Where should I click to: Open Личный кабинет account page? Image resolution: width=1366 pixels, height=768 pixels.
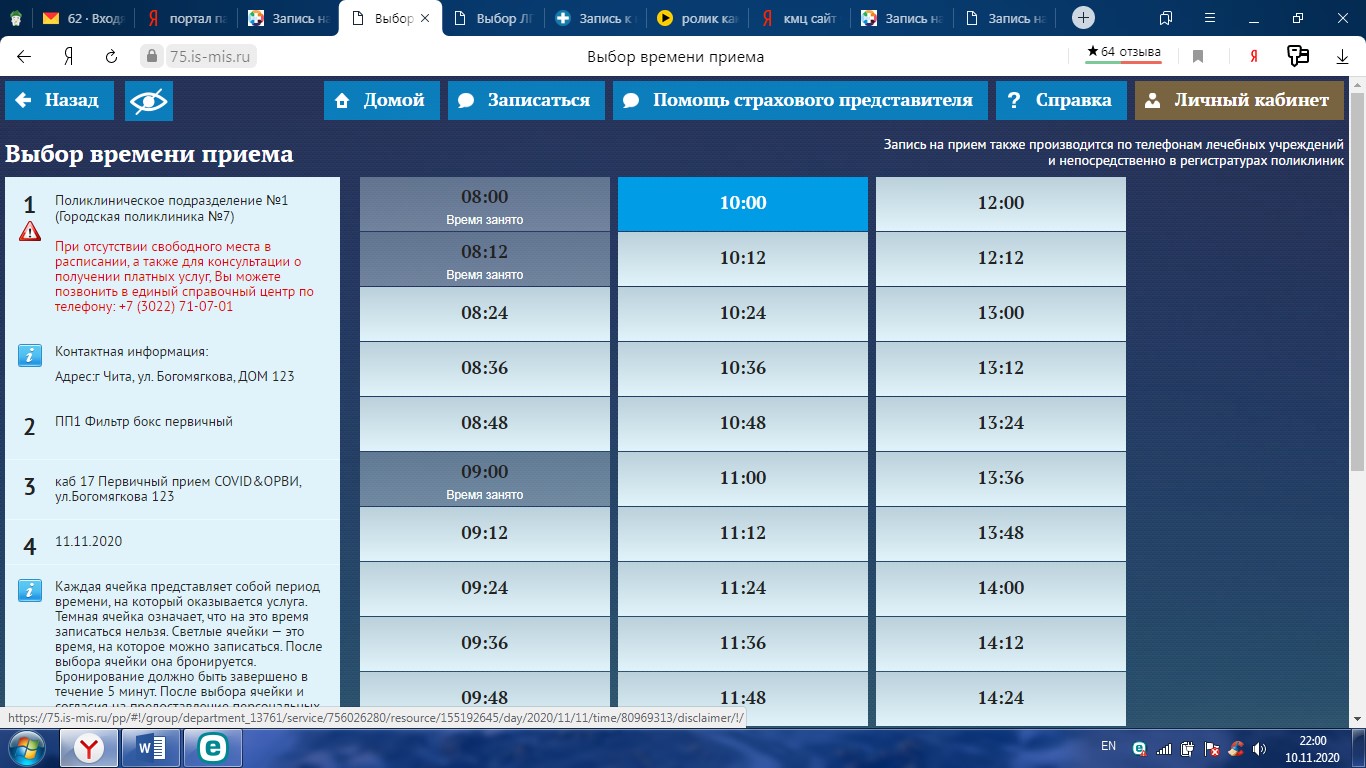1238,100
